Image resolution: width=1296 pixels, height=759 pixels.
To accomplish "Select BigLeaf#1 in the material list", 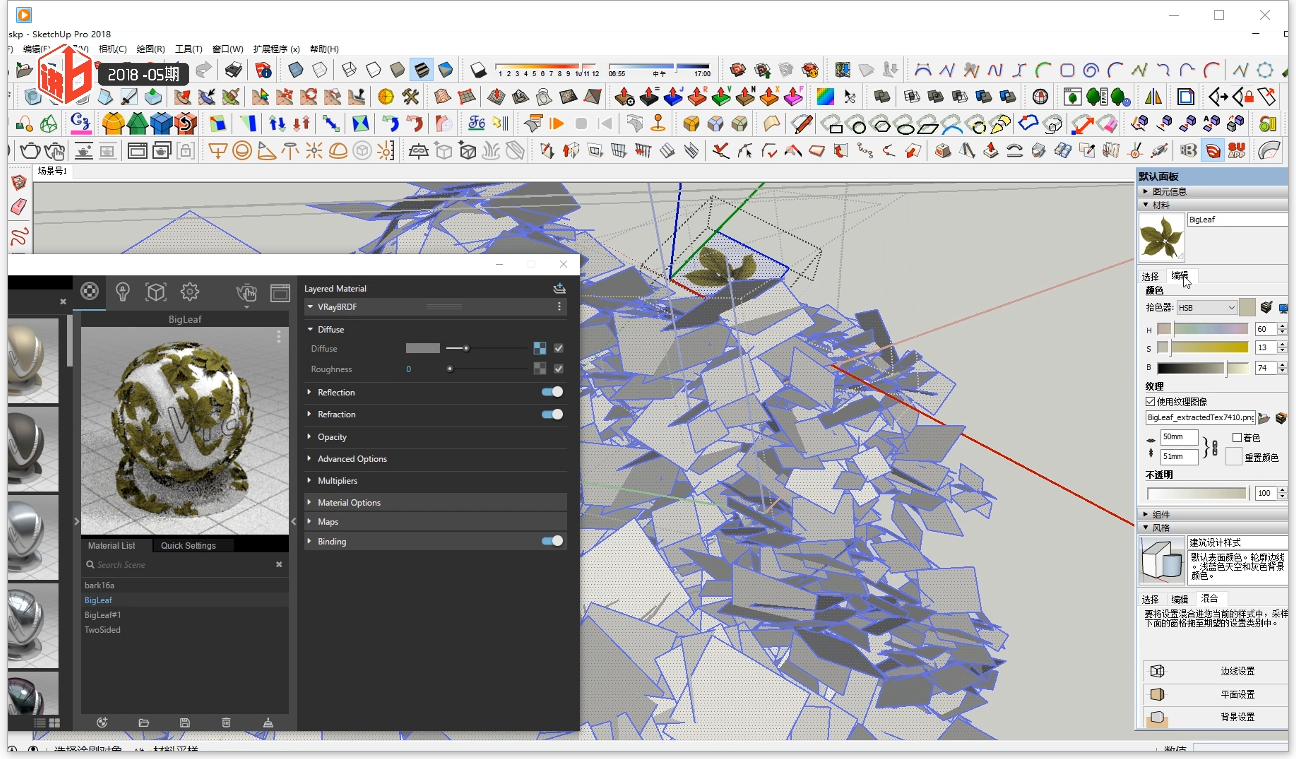I will [x=102, y=615].
